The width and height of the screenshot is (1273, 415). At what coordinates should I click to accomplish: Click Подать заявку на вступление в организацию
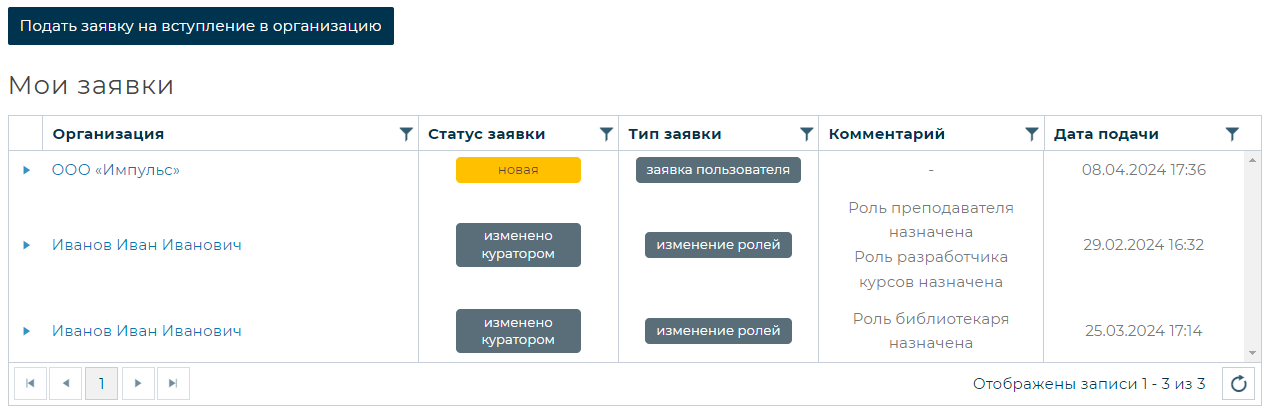pyautogui.click(x=201, y=26)
